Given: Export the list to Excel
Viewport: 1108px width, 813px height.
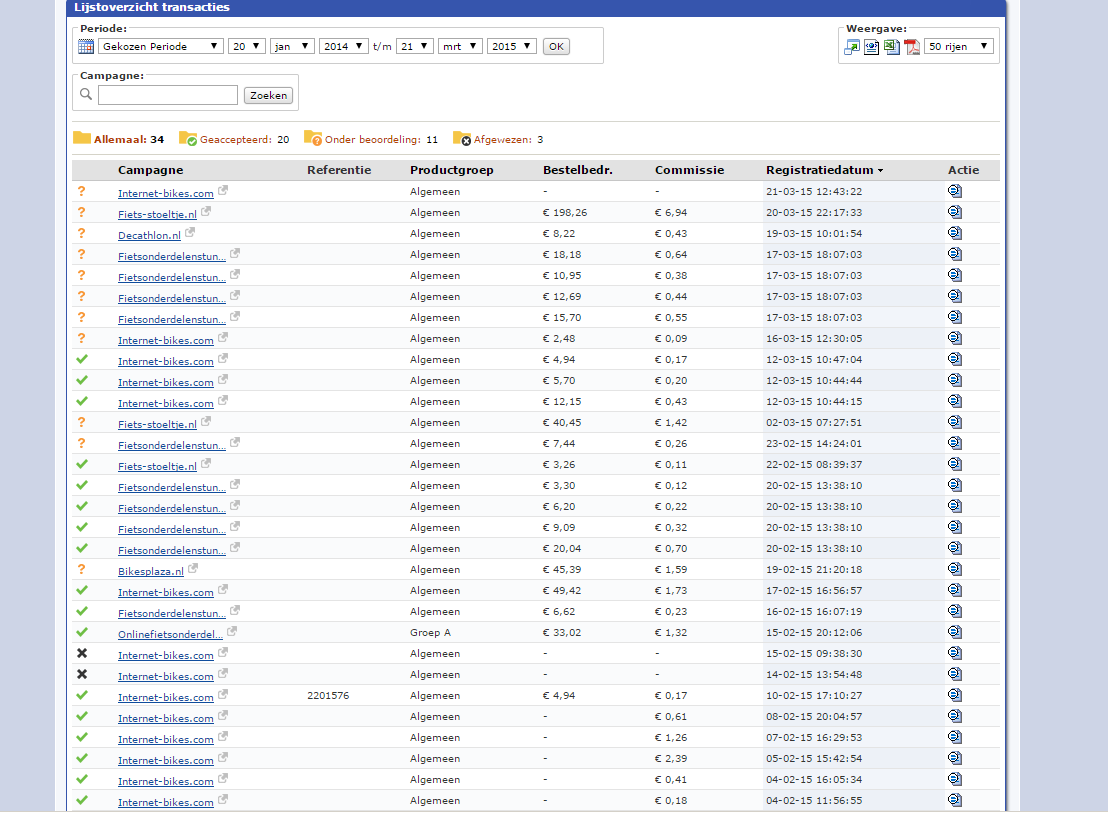Looking at the screenshot, I should point(892,47).
